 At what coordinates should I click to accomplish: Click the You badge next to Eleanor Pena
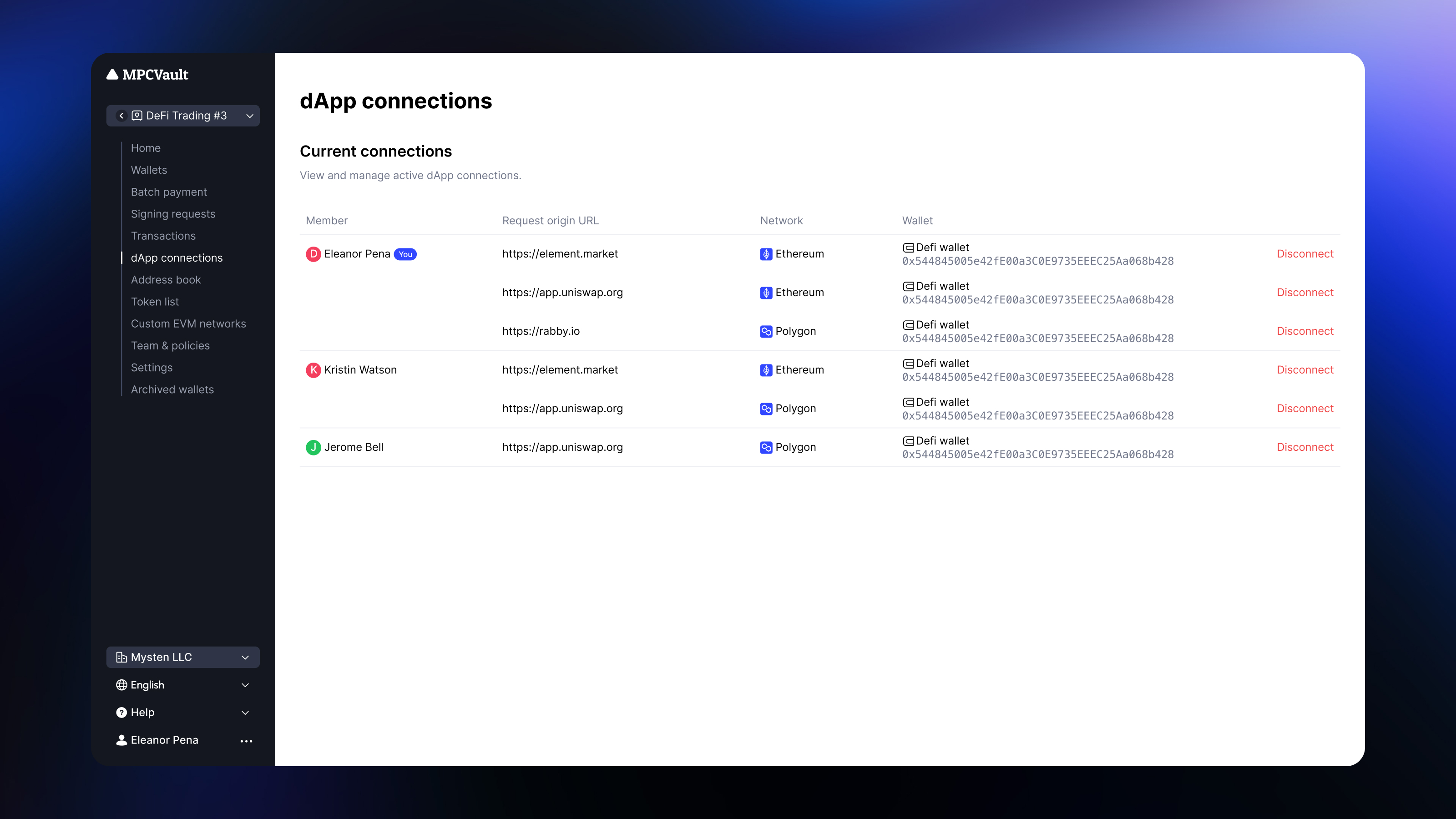pyautogui.click(x=405, y=254)
